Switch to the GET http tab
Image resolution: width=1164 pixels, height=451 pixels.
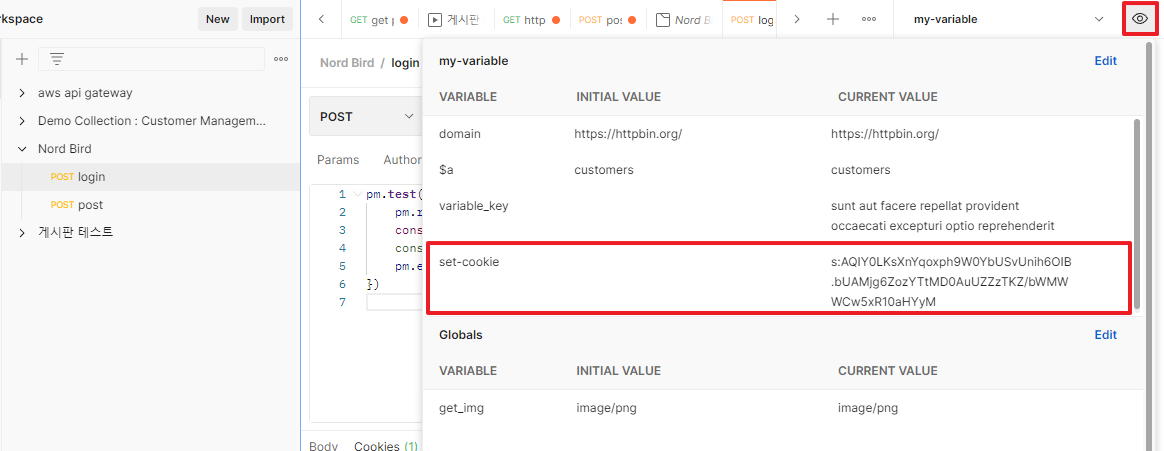point(532,20)
